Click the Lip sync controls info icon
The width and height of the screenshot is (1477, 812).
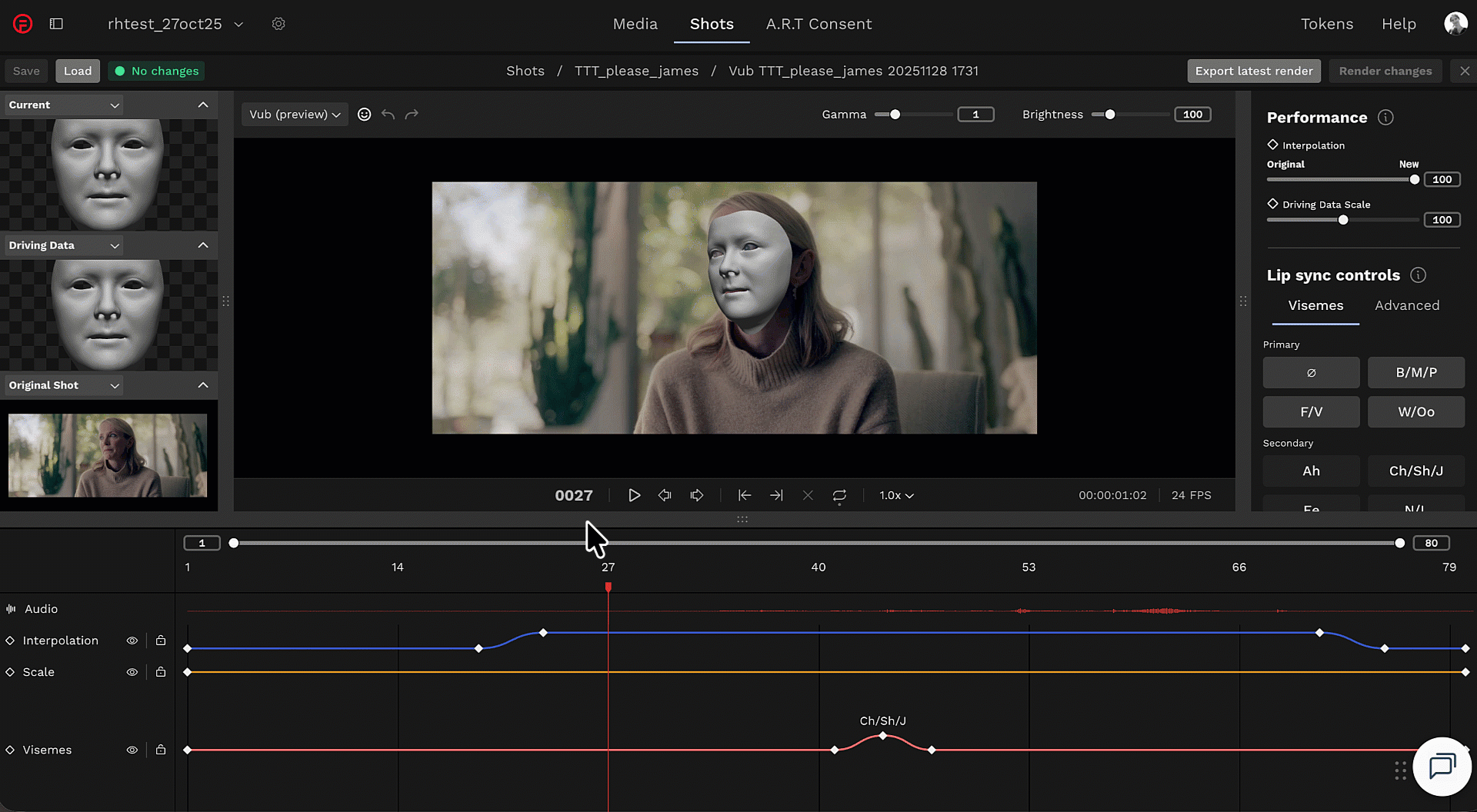point(1418,275)
